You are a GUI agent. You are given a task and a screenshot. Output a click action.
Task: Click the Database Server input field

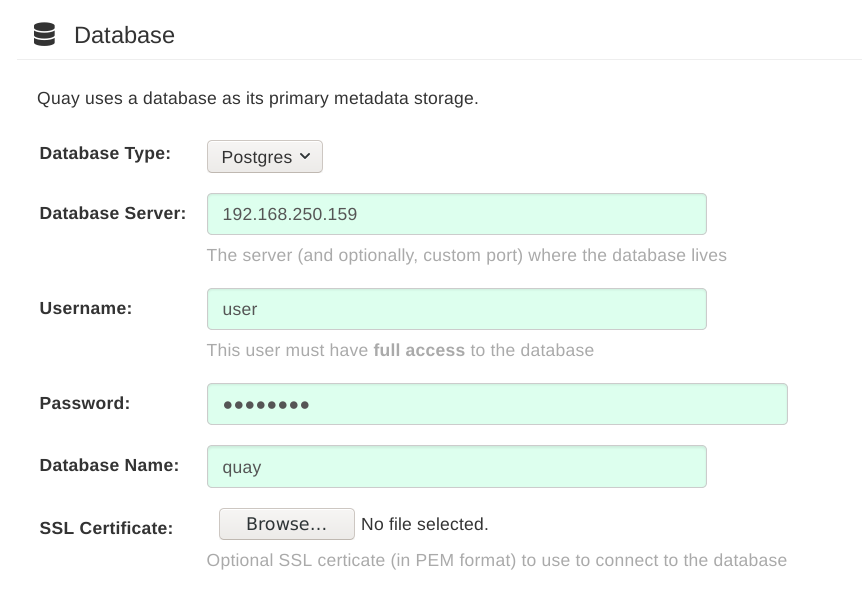[456, 214]
